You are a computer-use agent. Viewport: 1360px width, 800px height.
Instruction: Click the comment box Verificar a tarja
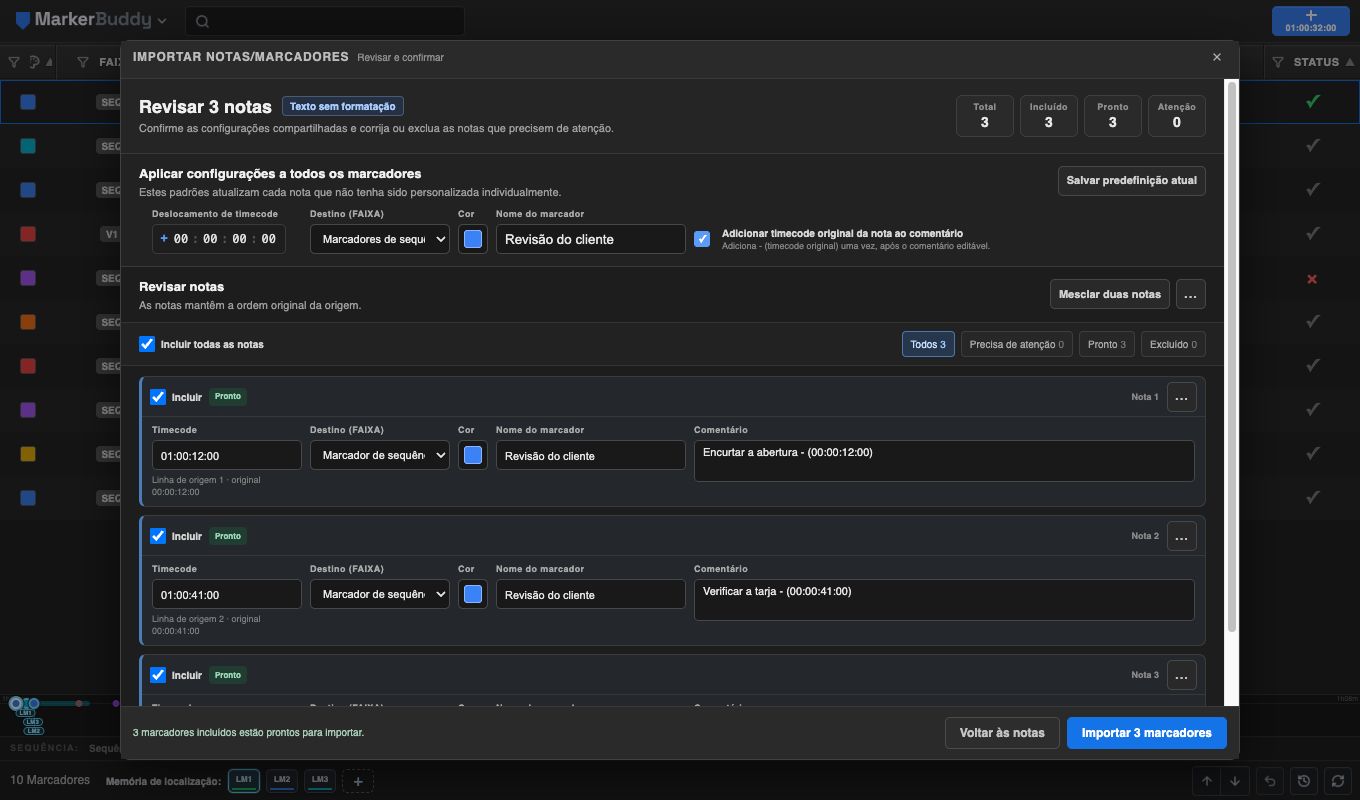click(x=944, y=600)
